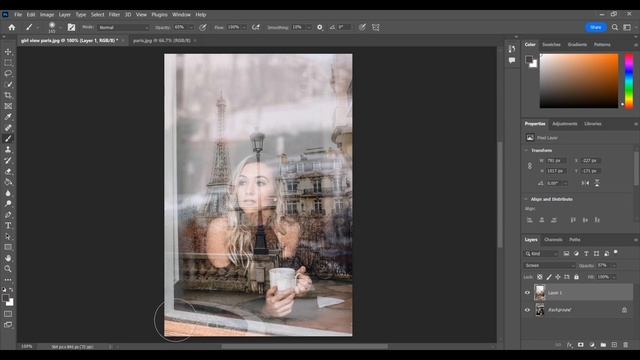Open the layer Opacity dropdown in Layers panel
The image size is (640, 360).
(x=613, y=265)
